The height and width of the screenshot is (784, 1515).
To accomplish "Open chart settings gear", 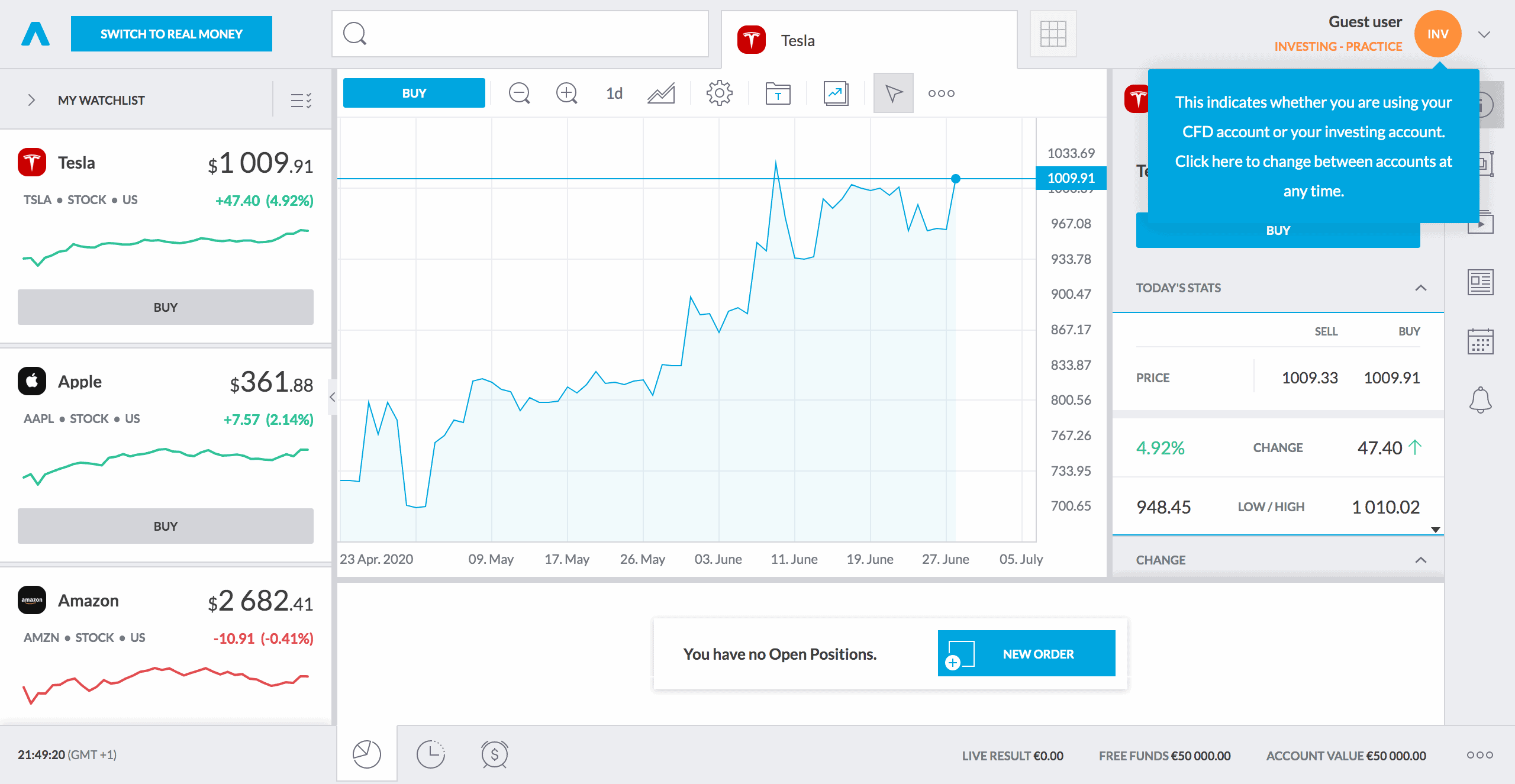I will tap(719, 93).
